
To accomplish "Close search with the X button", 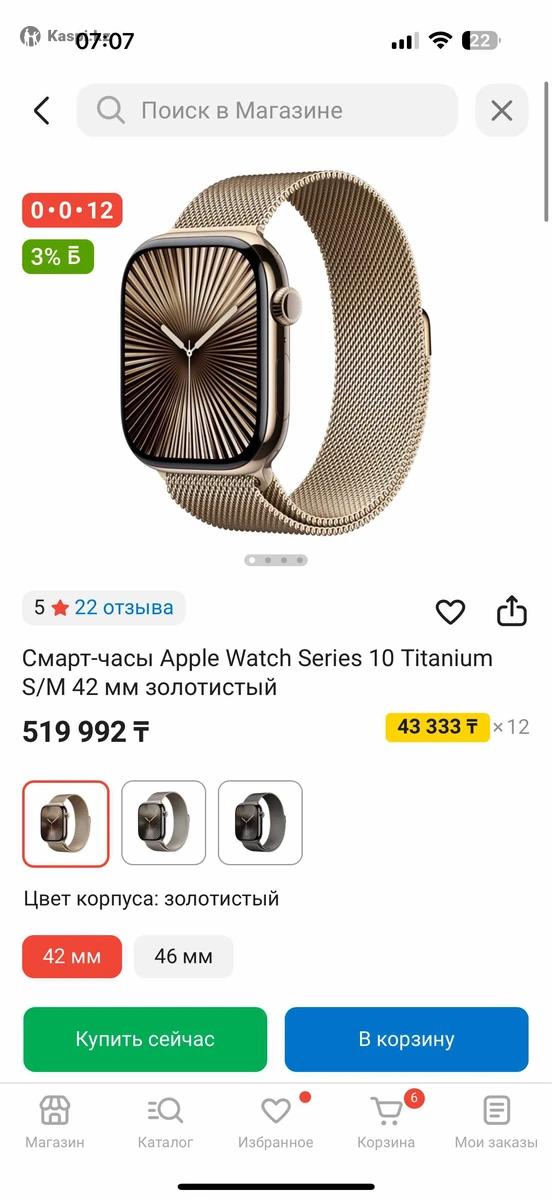I will click(x=502, y=110).
